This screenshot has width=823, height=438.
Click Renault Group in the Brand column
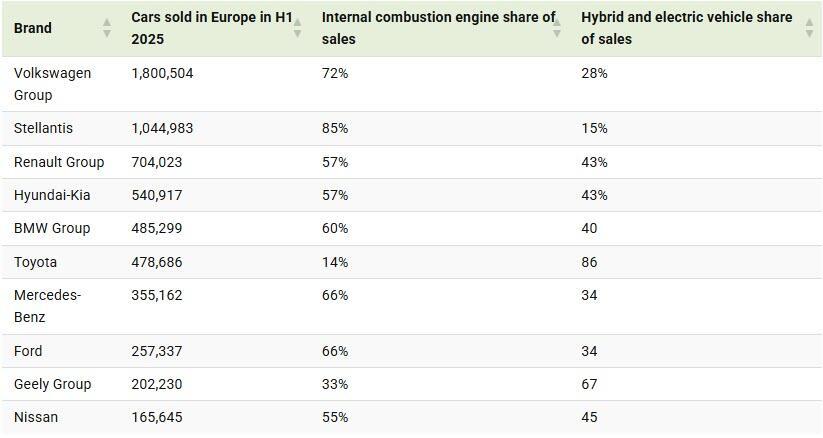[x=59, y=162]
